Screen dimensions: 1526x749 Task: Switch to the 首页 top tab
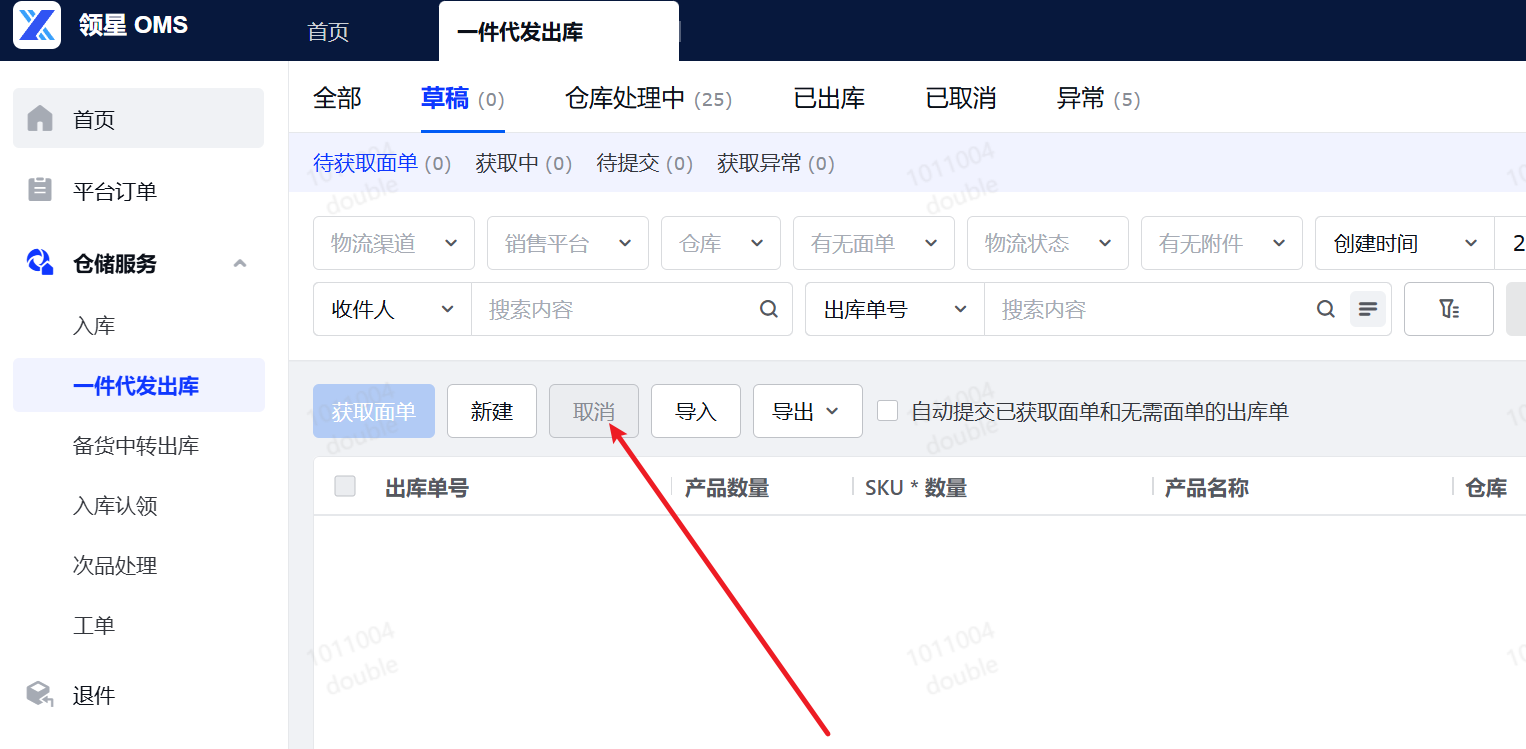pos(328,32)
